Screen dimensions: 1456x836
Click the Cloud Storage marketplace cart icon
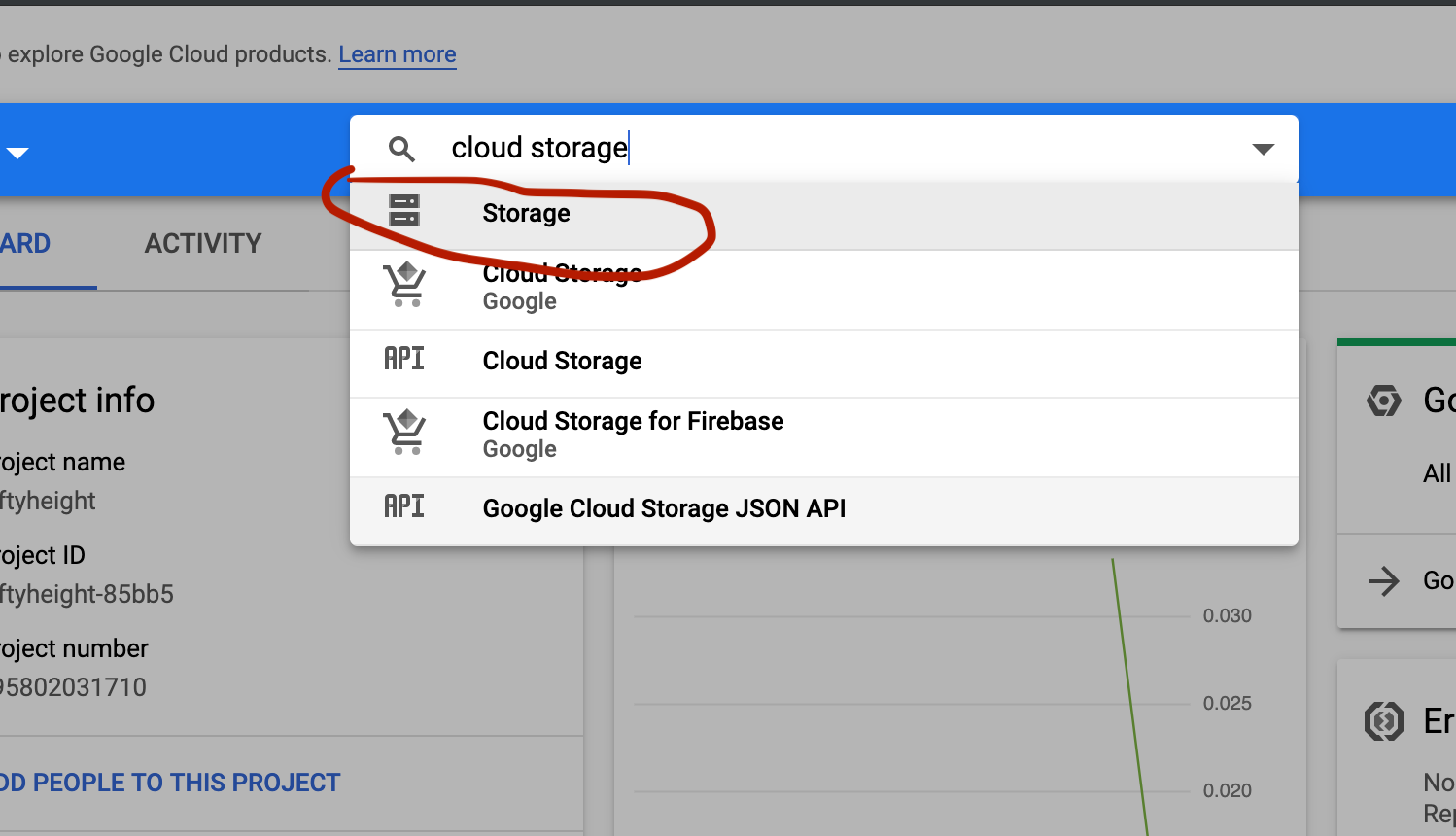pyautogui.click(x=404, y=285)
